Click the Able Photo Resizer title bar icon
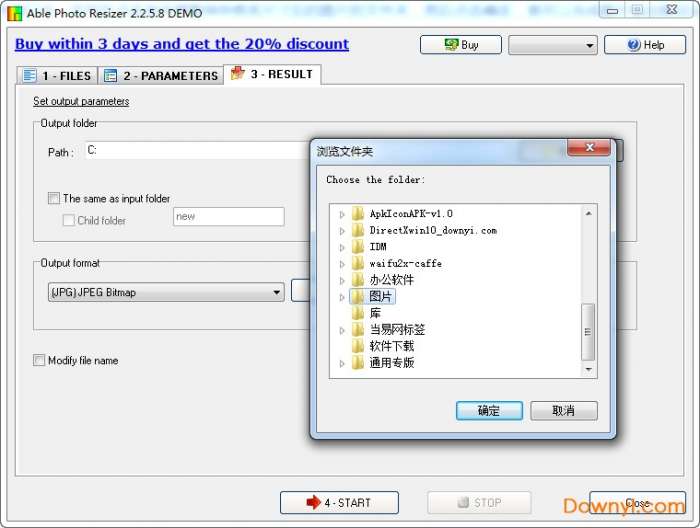Screen dimensions: 700x528 click(15, 13)
